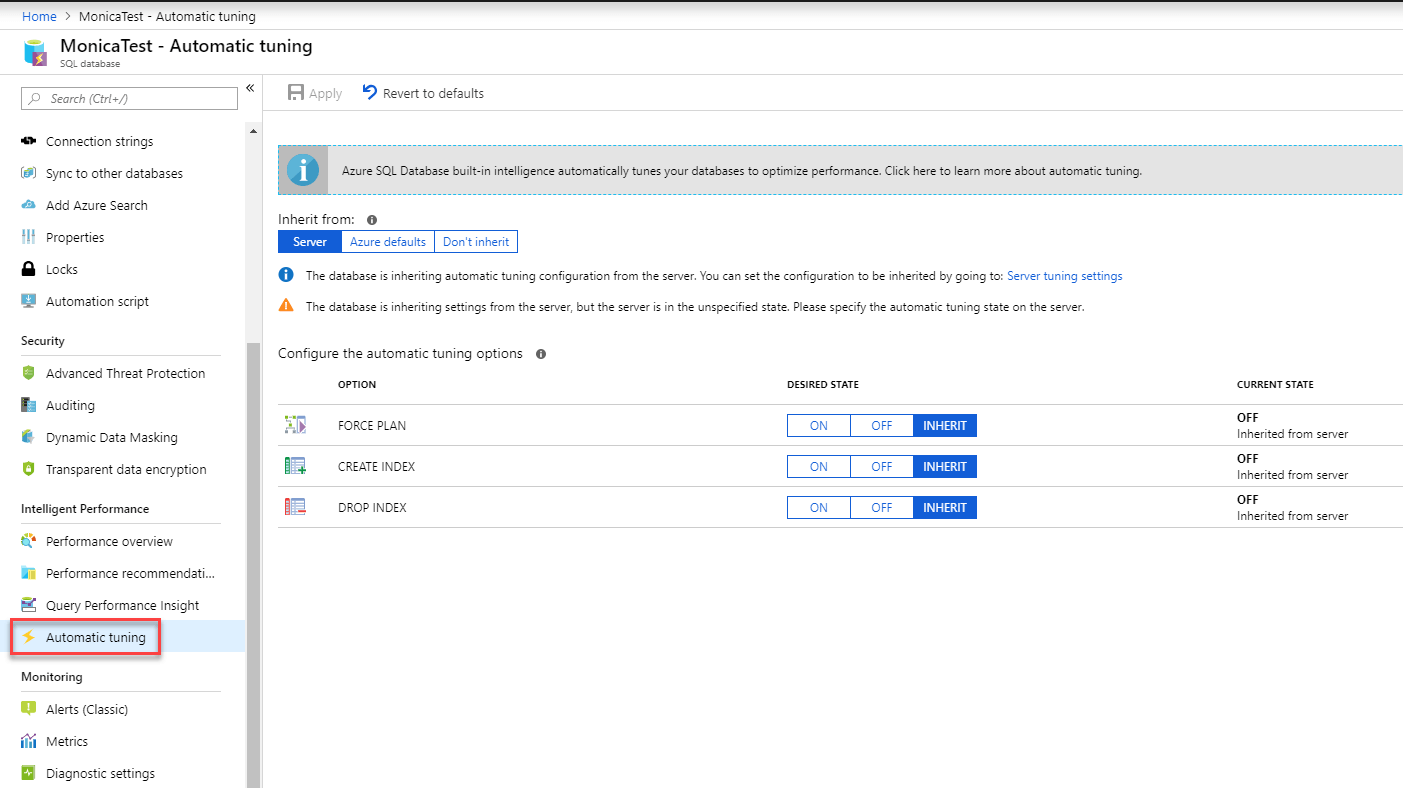Viewport: 1403px width, 788px height.
Task: Click the Properties bars icon
Action: pos(29,237)
